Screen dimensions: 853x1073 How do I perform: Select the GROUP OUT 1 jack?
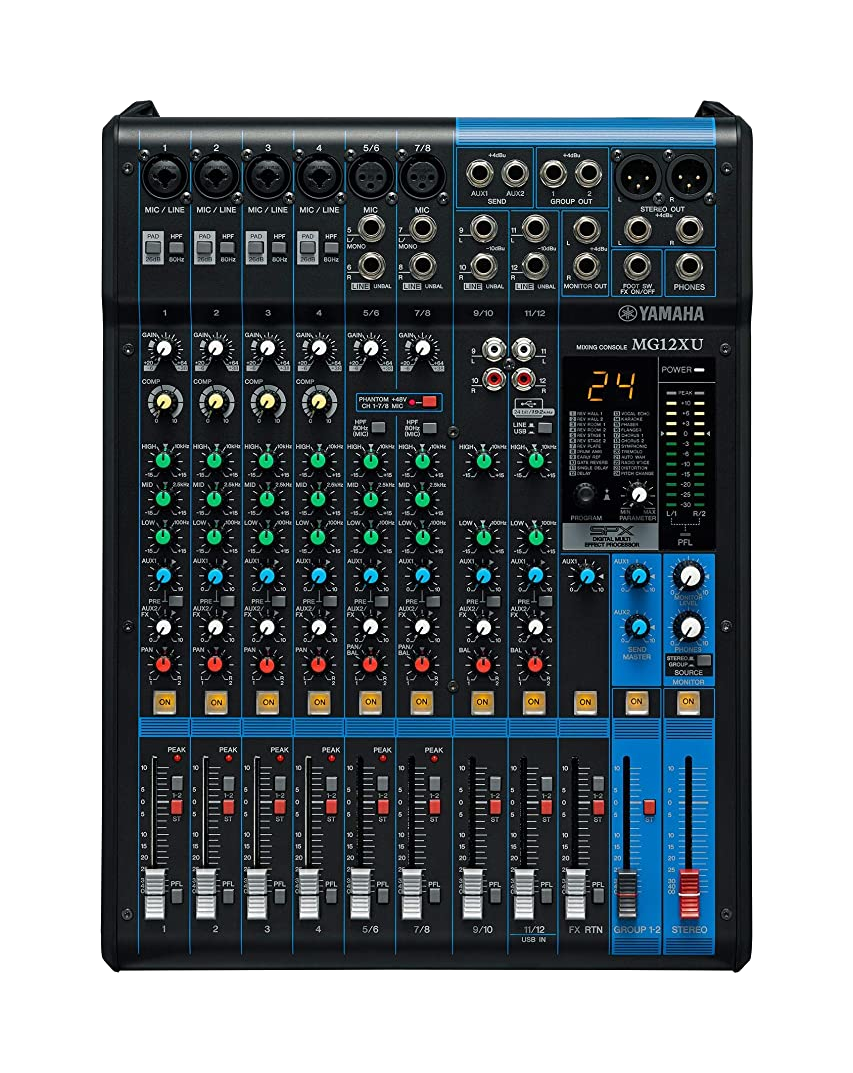[553, 173]
